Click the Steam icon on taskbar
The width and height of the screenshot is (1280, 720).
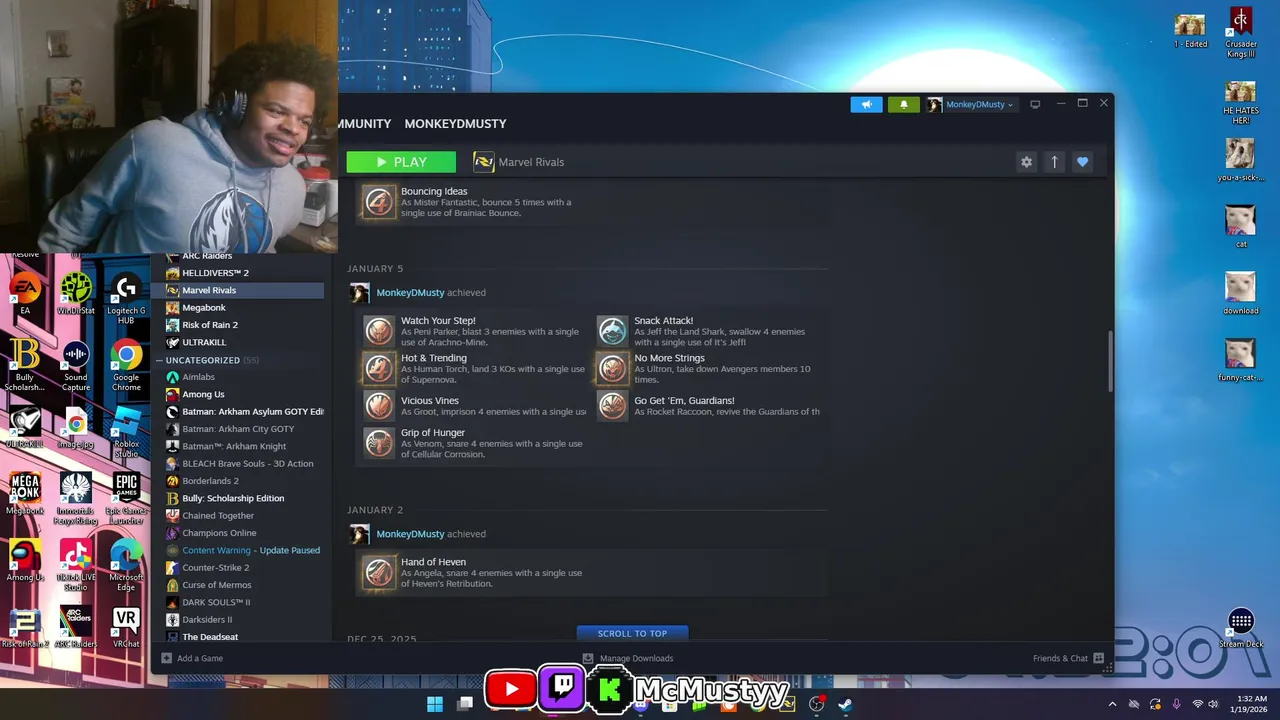click(x=845, y=704)
